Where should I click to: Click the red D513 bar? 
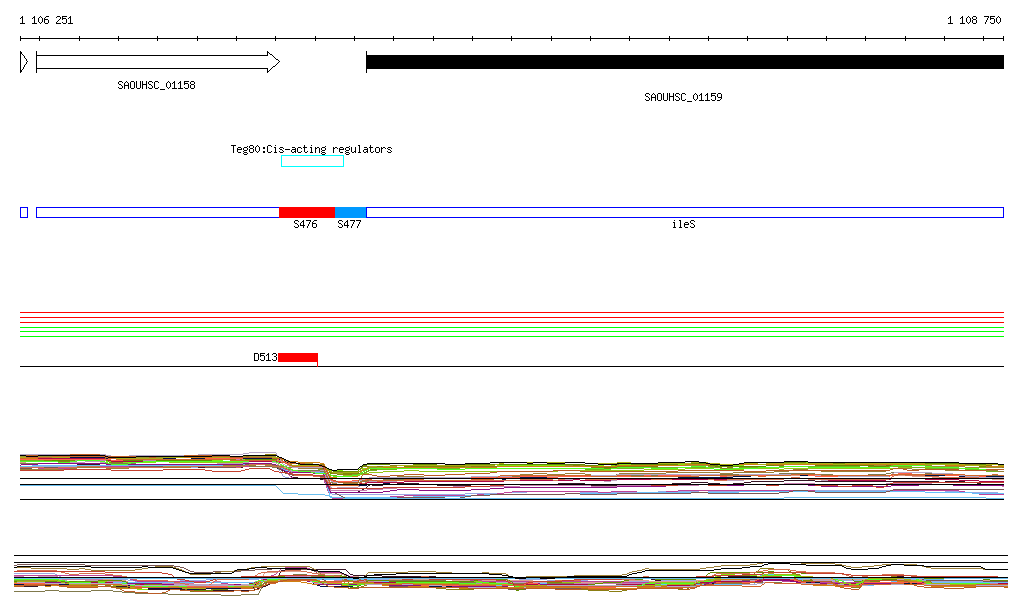pos(297,357)
